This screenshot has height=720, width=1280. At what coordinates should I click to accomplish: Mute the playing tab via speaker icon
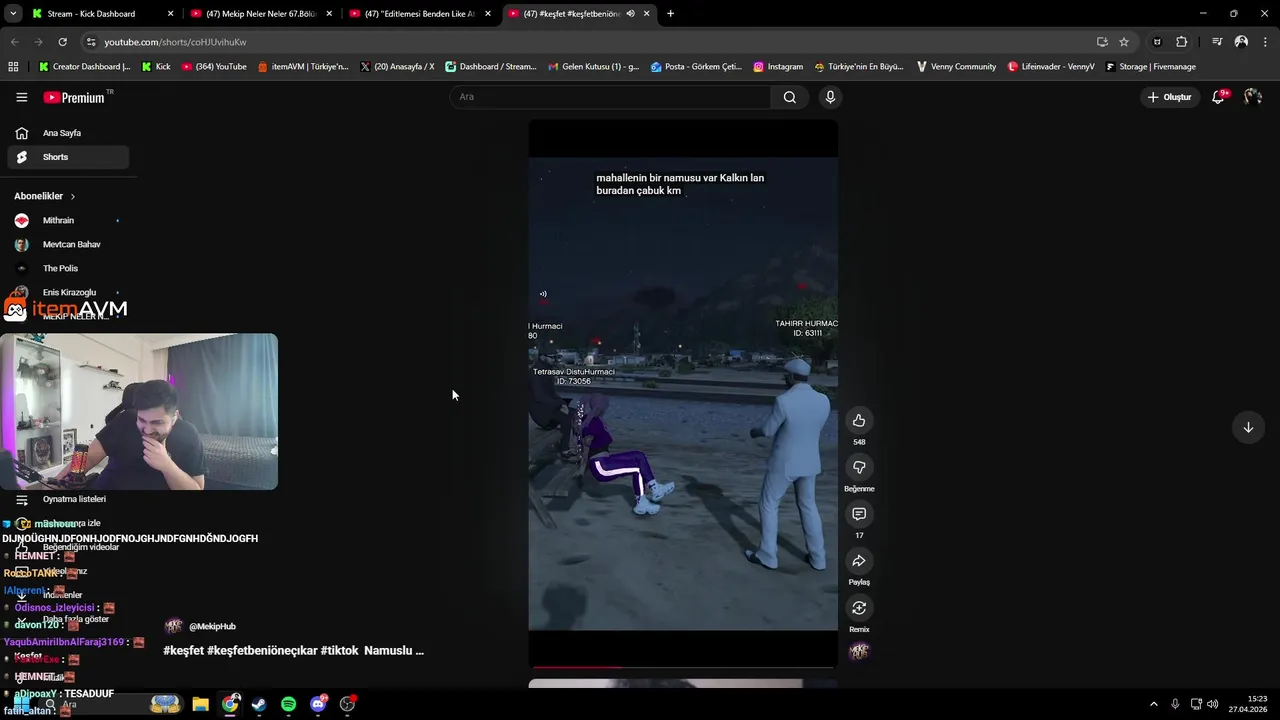click(630, 14)
